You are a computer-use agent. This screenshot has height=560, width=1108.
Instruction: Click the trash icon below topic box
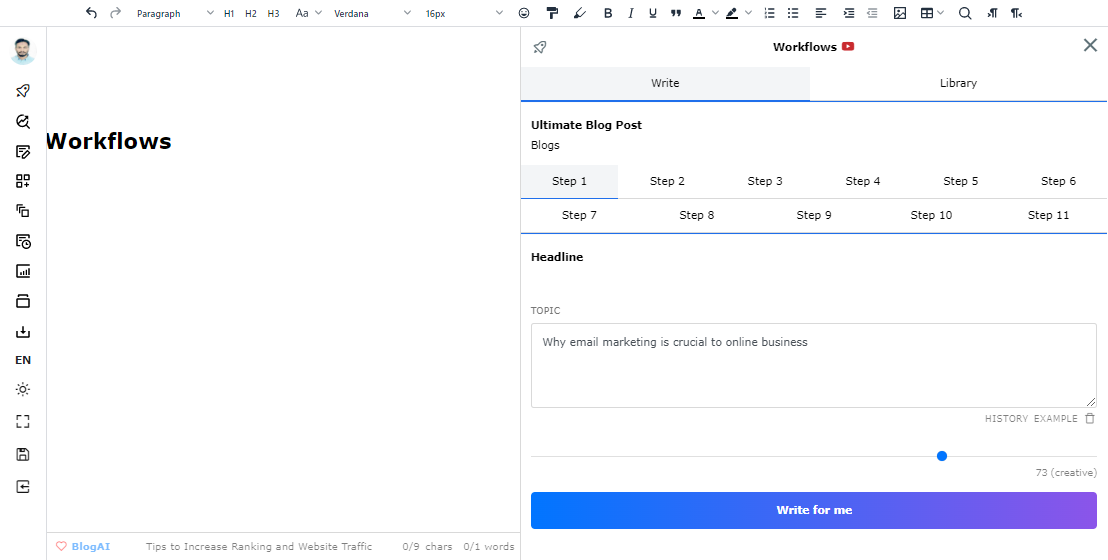[x=1090, y=419]
